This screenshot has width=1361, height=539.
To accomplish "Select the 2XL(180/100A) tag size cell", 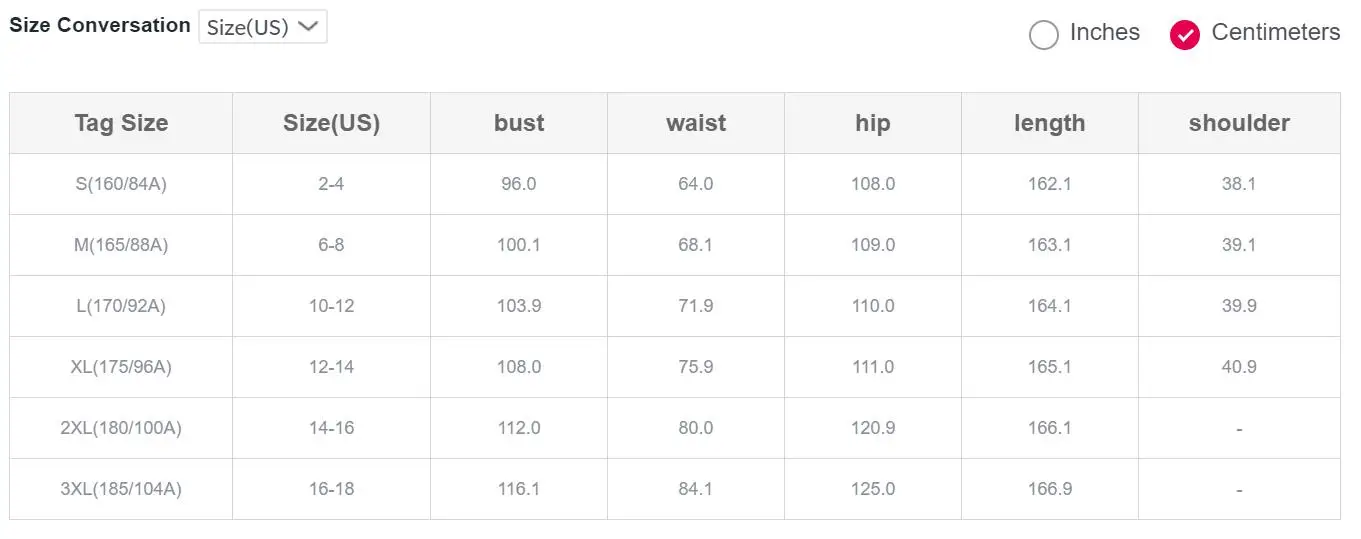I will [121, 428].
